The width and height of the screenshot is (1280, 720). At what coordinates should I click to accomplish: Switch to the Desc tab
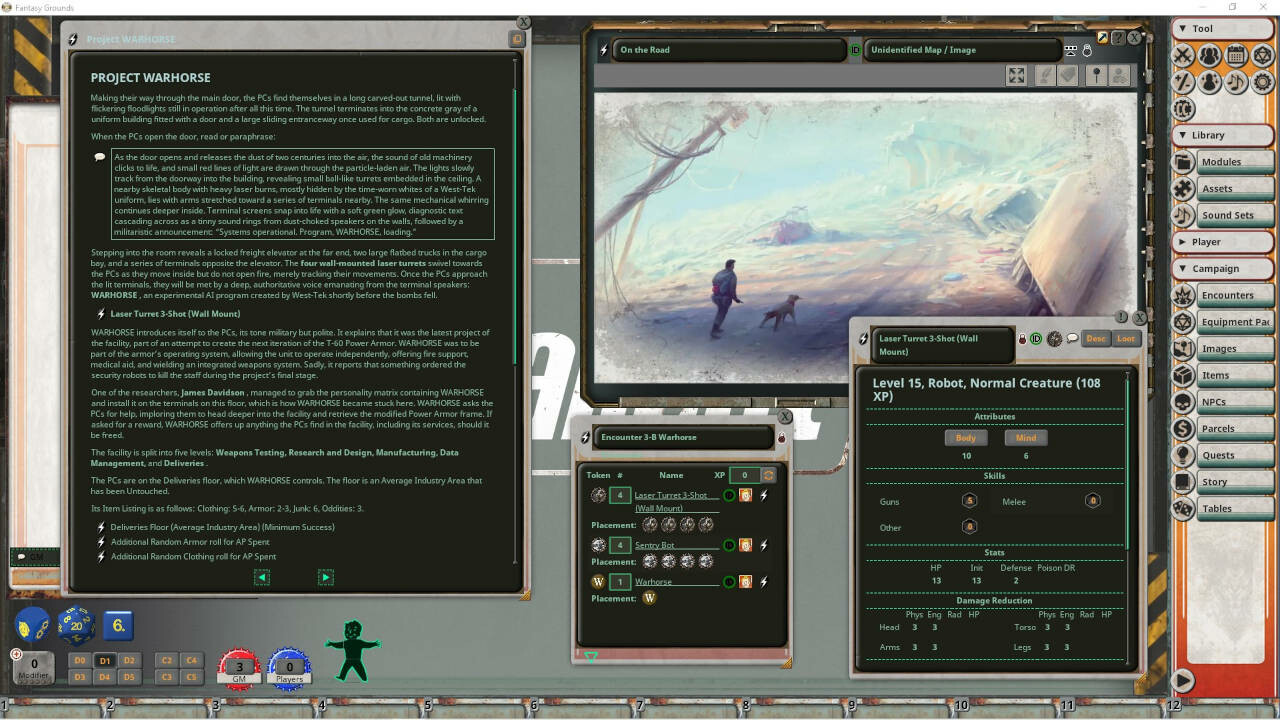coord(1096,339)
